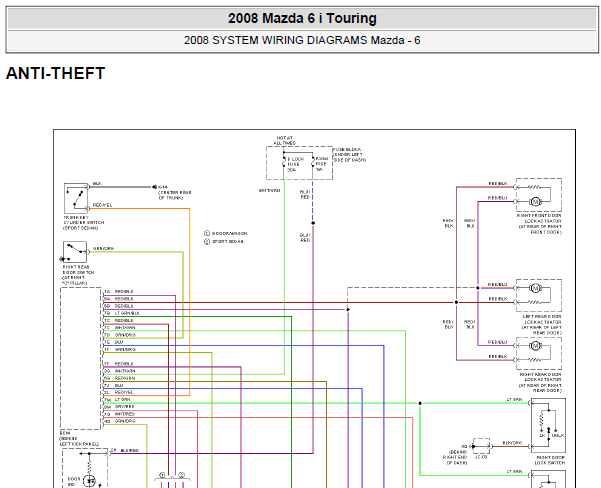Viewport: 601px width, 488px height.
Task: Click the right rear door lock actuator motor symbol
Action: click(x=535, y=346)
